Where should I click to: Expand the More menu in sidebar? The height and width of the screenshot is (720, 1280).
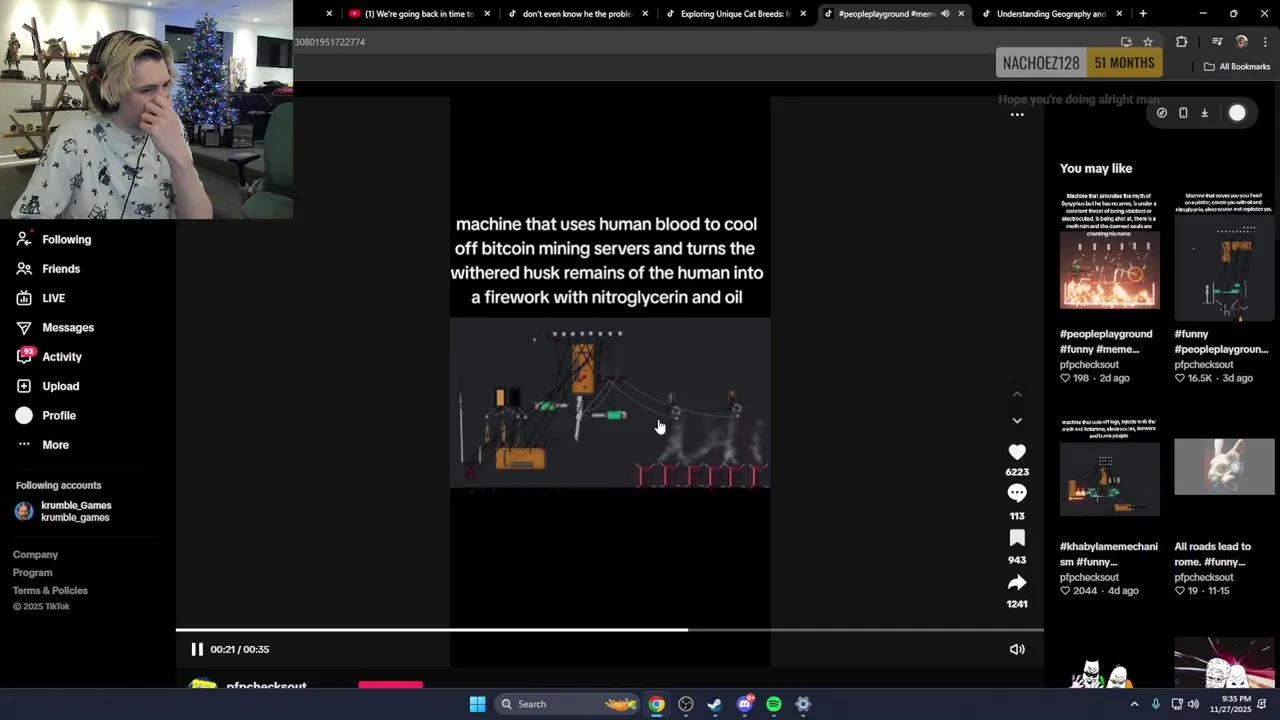coord(42,445)
